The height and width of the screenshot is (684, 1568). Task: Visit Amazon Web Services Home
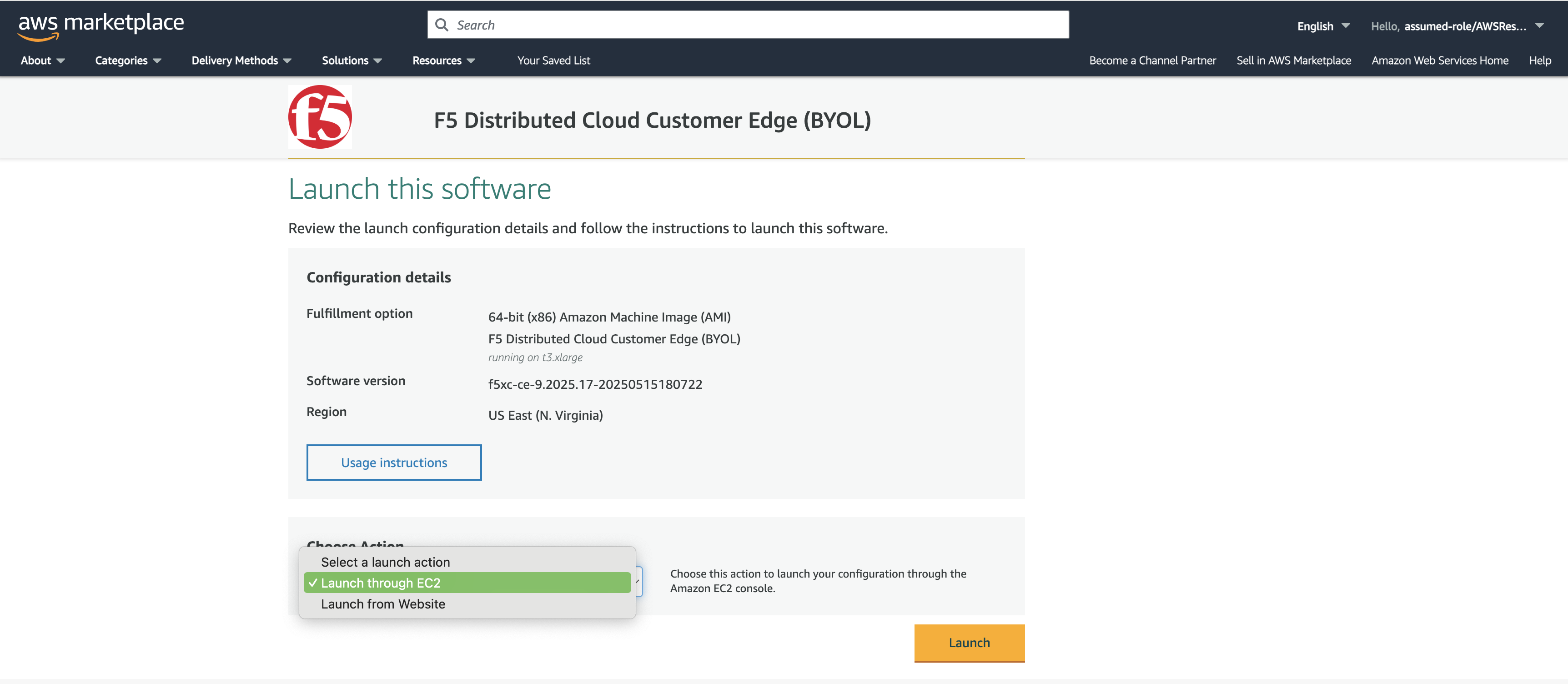pyautogui.click(x=1440, y=60)
